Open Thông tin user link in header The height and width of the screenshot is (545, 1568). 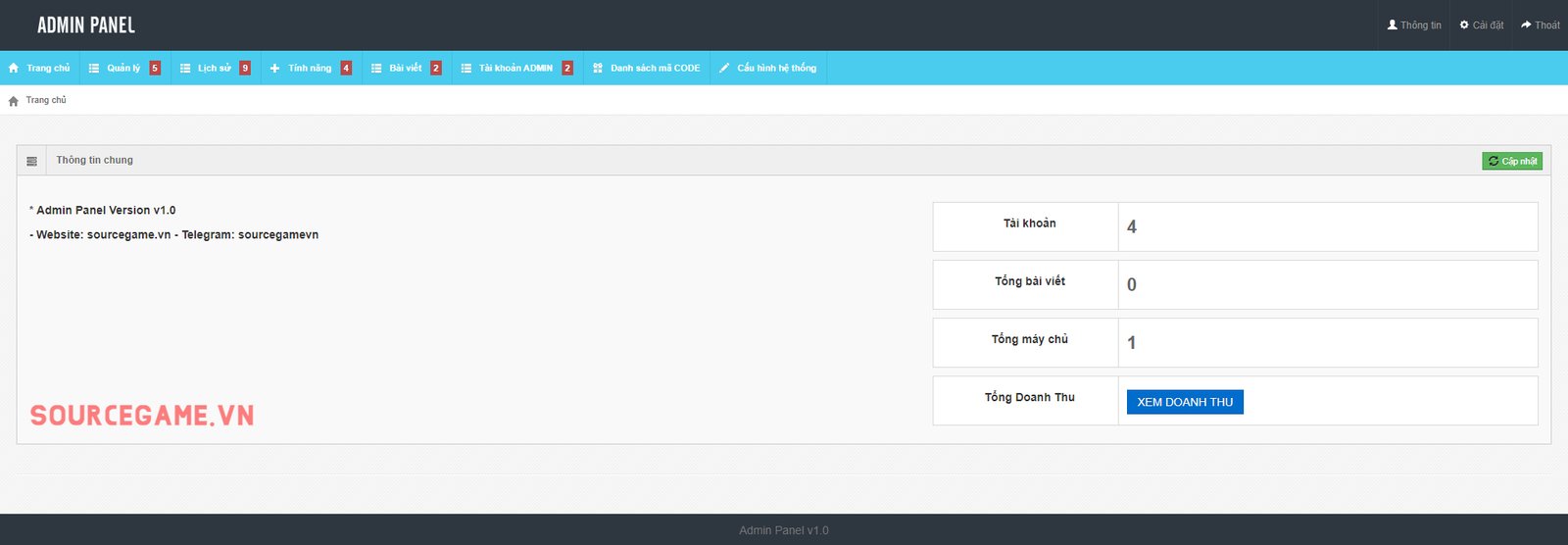[1414, 25]
